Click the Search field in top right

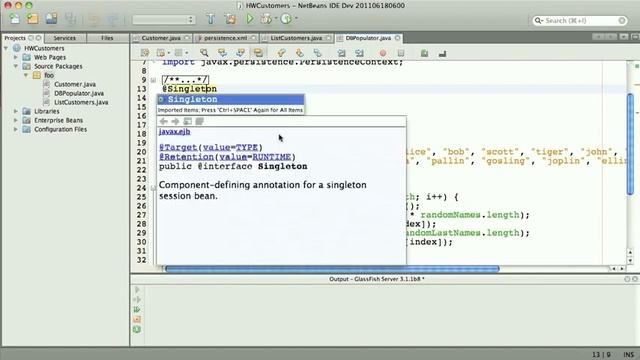580,20
